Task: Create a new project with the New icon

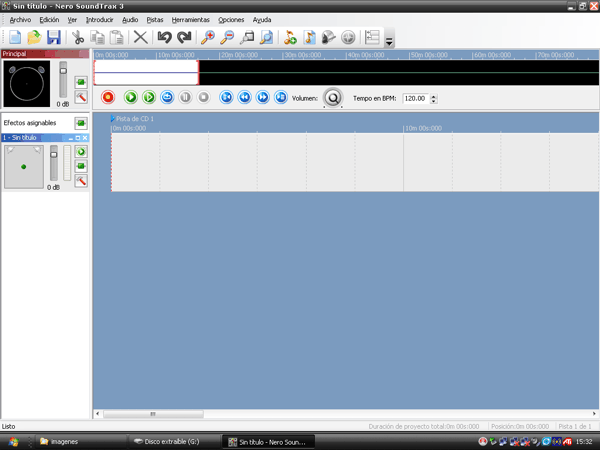Action: (15, 38)
